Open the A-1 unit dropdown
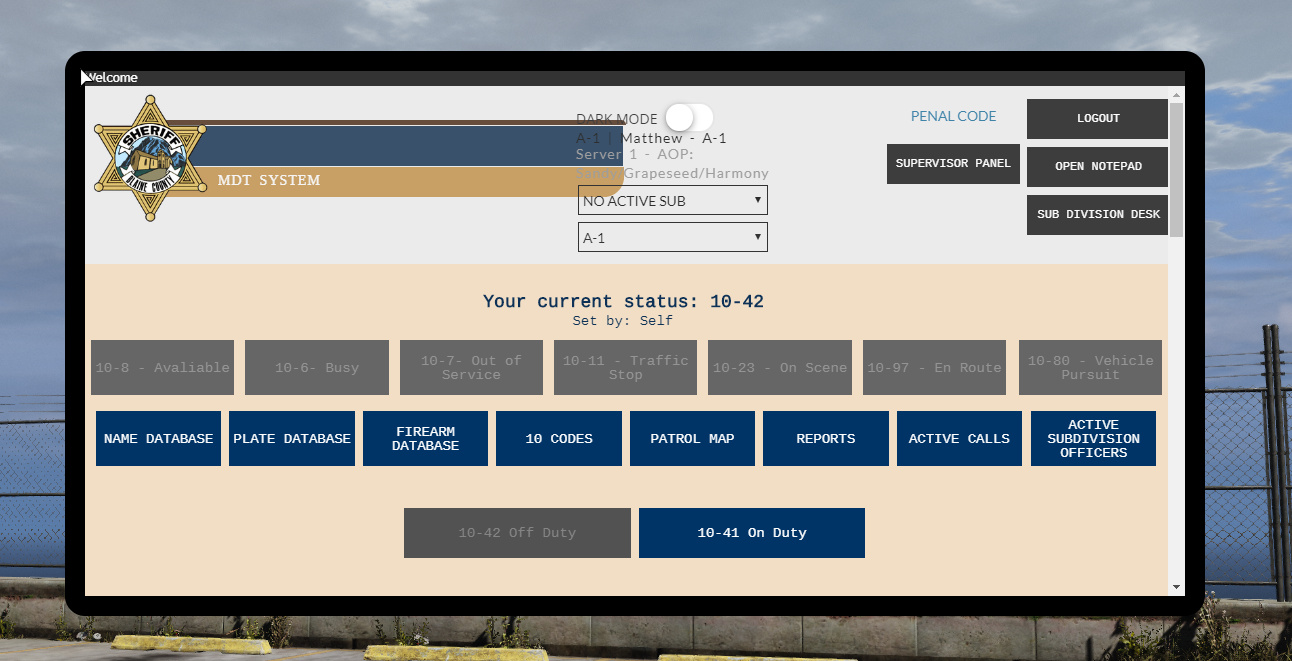 673,237
